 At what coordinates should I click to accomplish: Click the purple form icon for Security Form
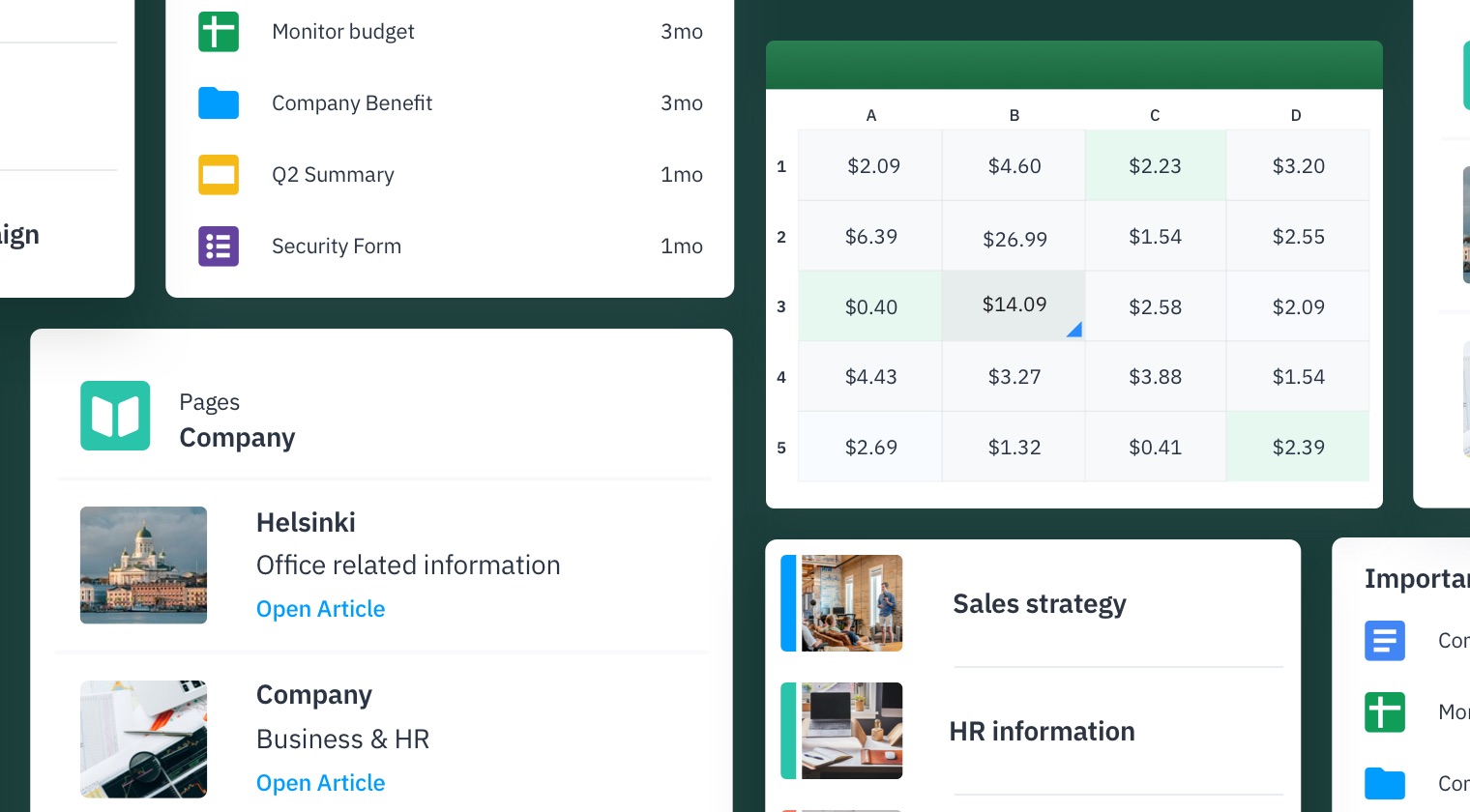tap(219, 246)
